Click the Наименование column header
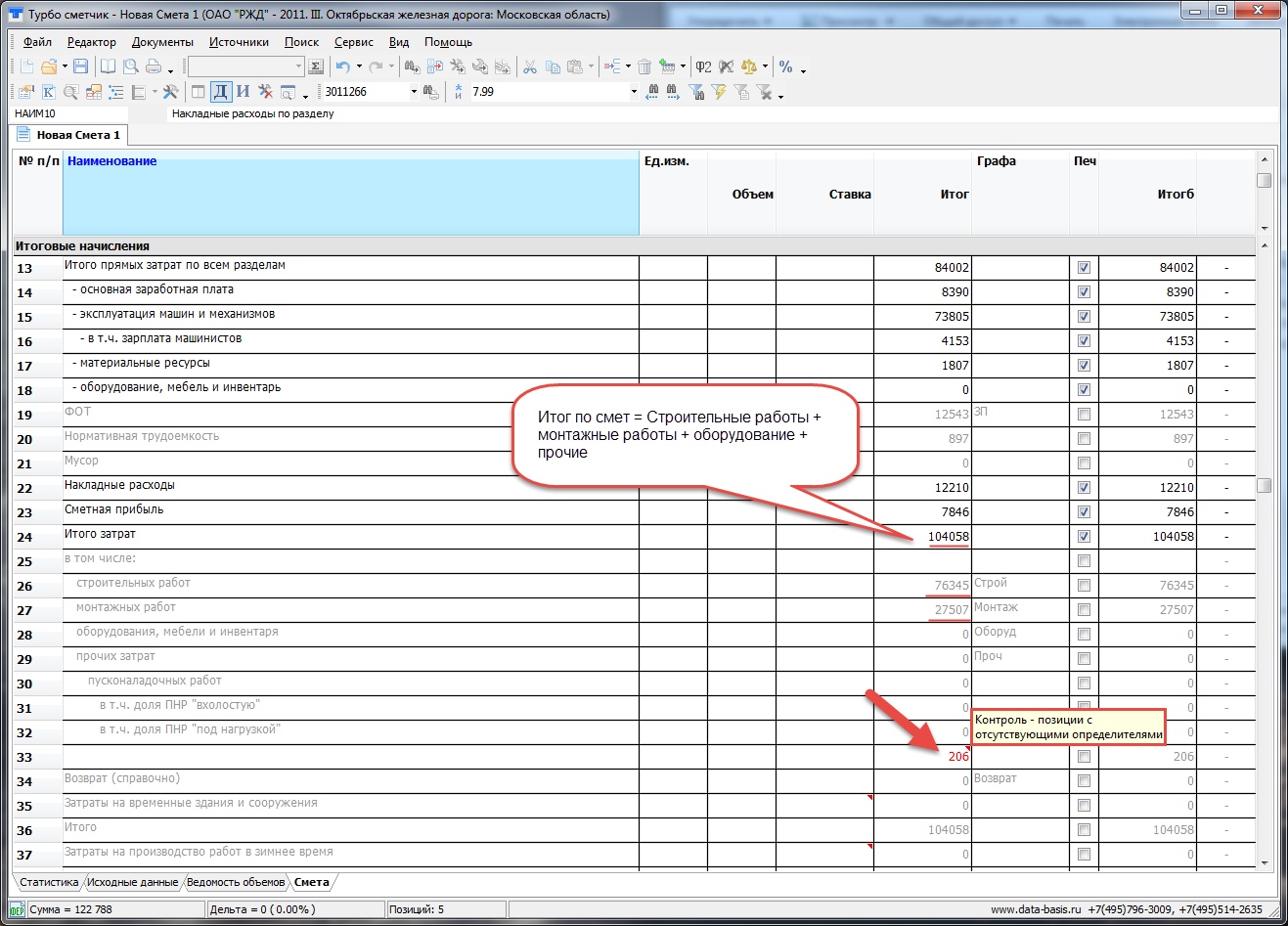 [351, 193]
